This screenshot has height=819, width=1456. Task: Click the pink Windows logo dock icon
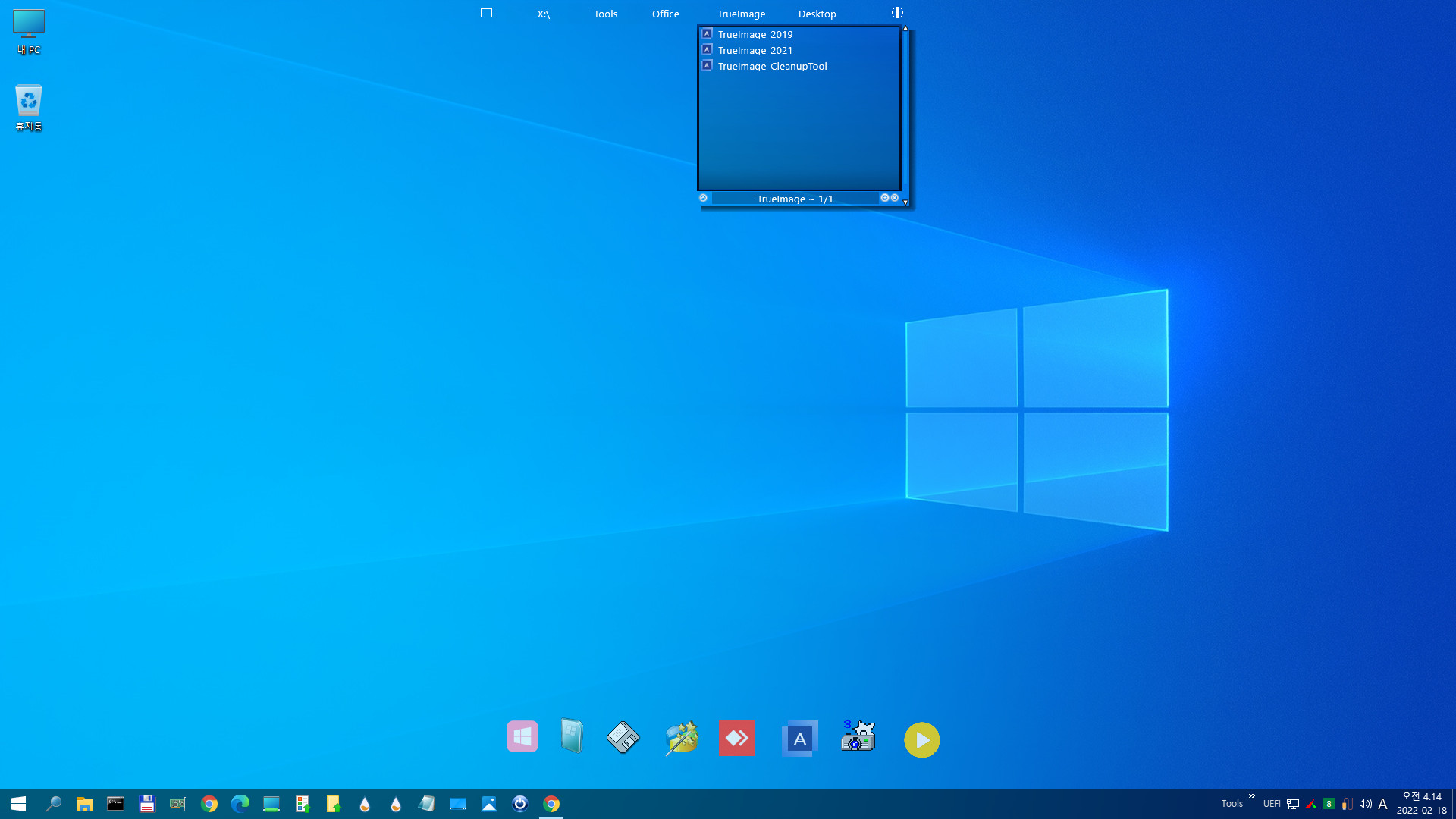click(522, 736)
